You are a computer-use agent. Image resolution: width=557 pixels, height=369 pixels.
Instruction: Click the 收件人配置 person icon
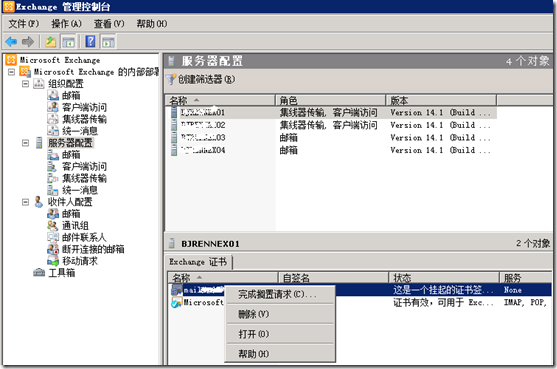38,201
